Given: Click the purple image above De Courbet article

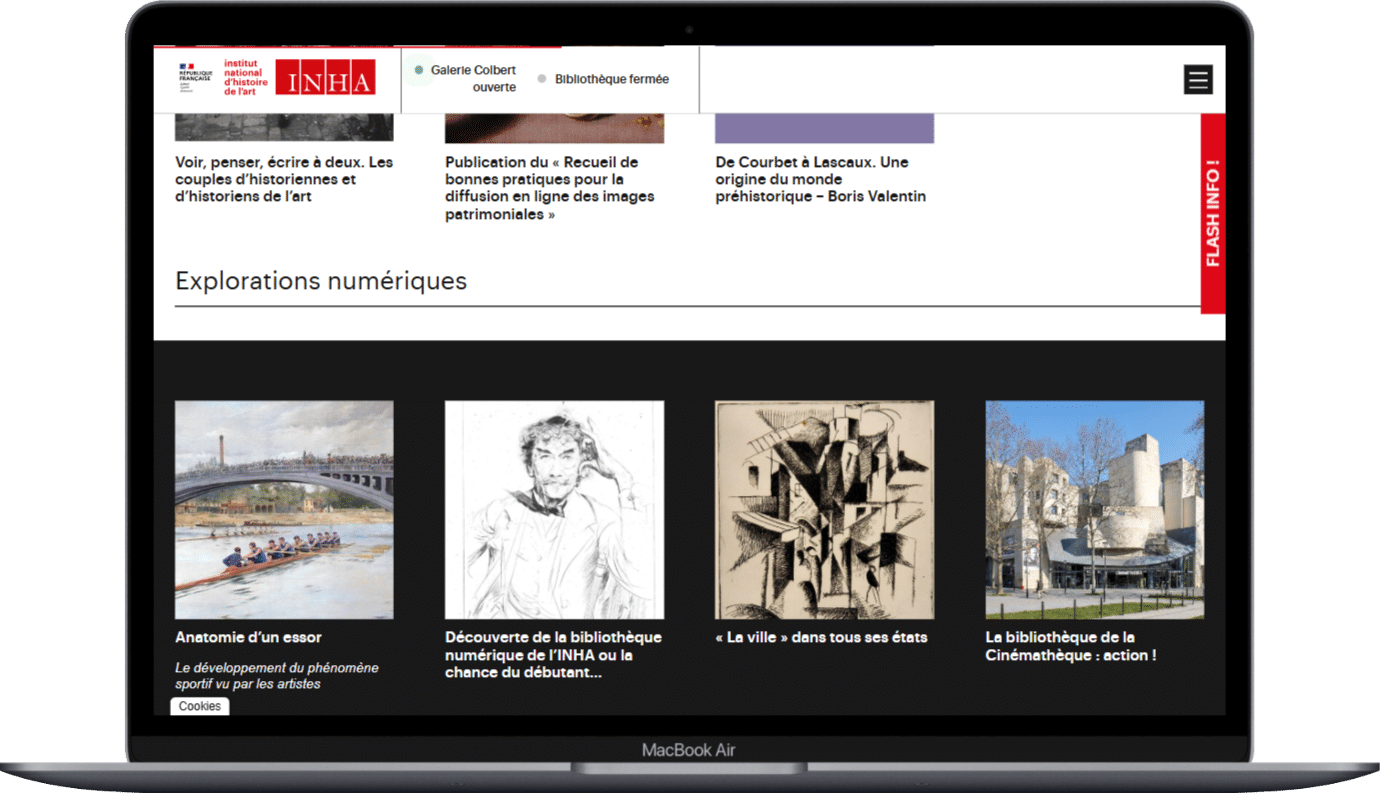Looking at the screenshot, I should coord(824,129).
